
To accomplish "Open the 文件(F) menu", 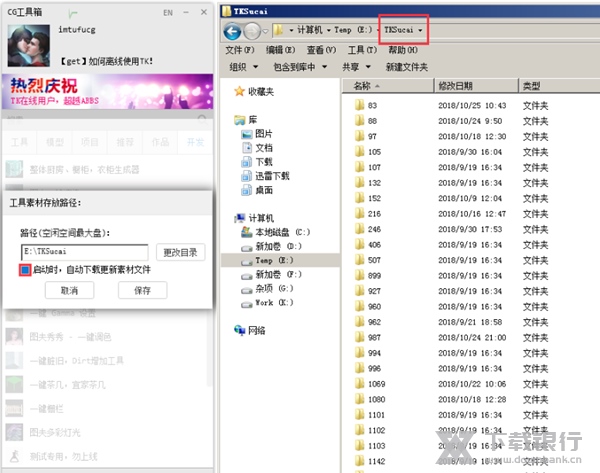I will click(240, 50).
